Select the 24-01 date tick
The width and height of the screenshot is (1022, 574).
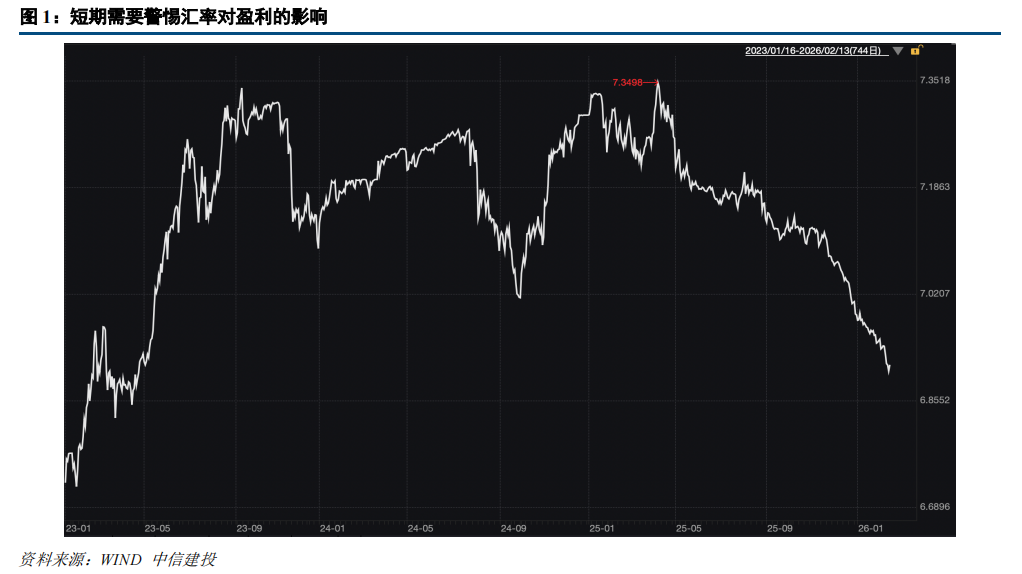click(332, 527)
